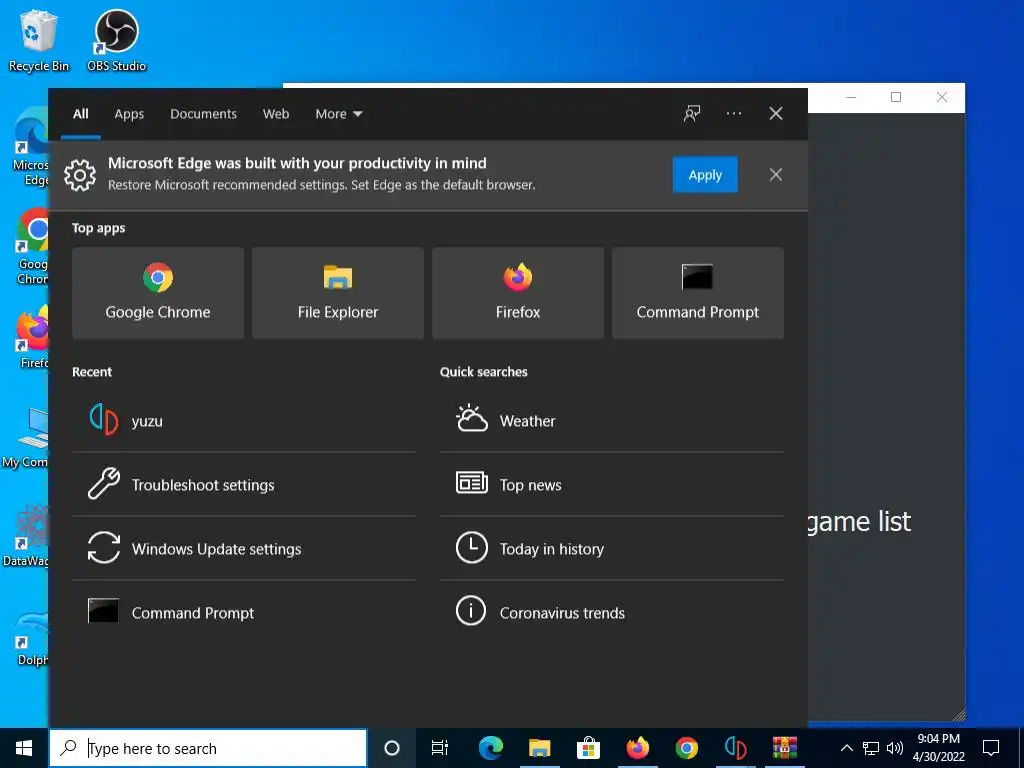Open Google Chrome from Top apps
1024x768 pixels.
point(158,293)
